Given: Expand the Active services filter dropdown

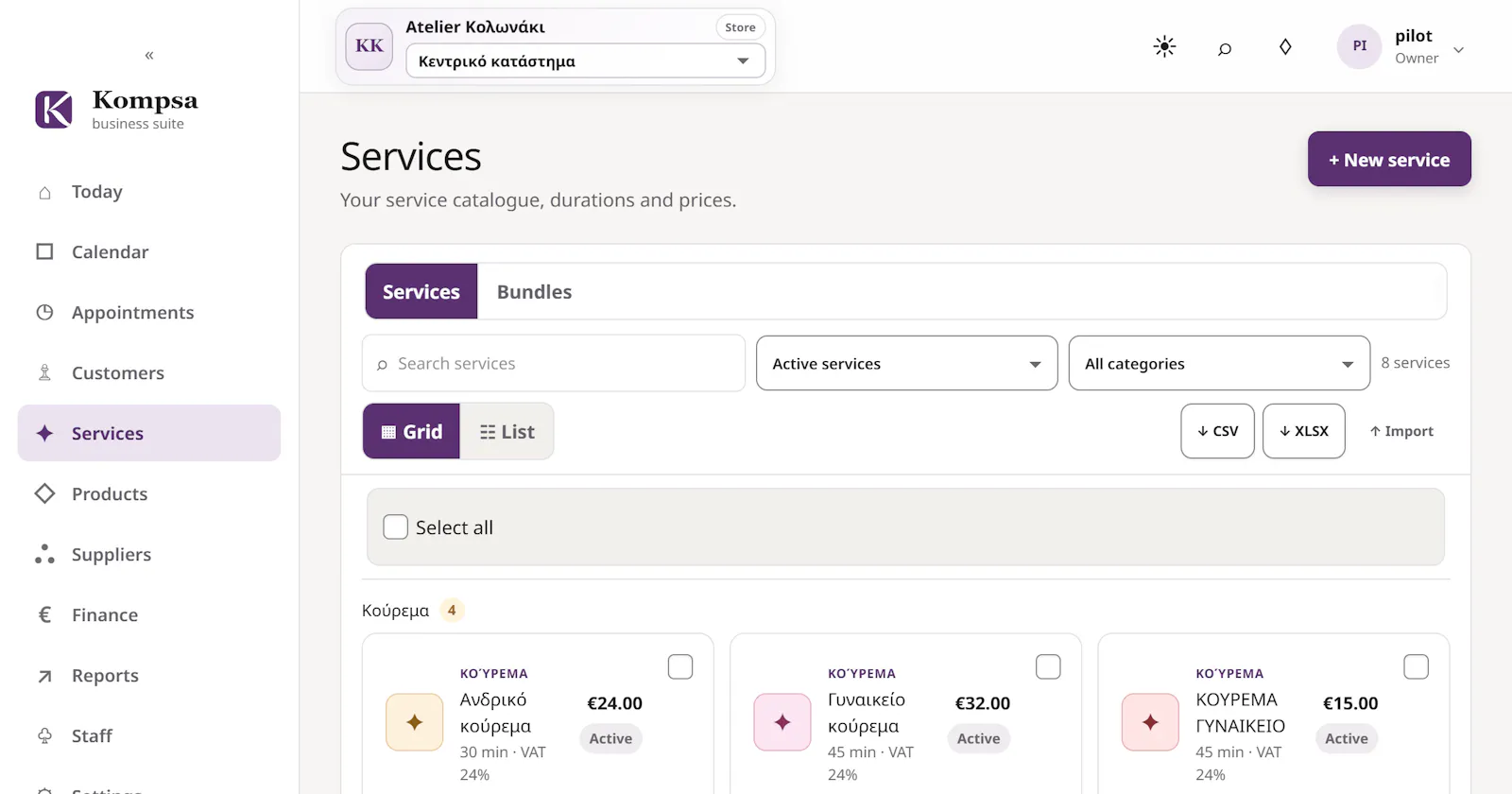Looking at the screenshot, I should (906, 363).
